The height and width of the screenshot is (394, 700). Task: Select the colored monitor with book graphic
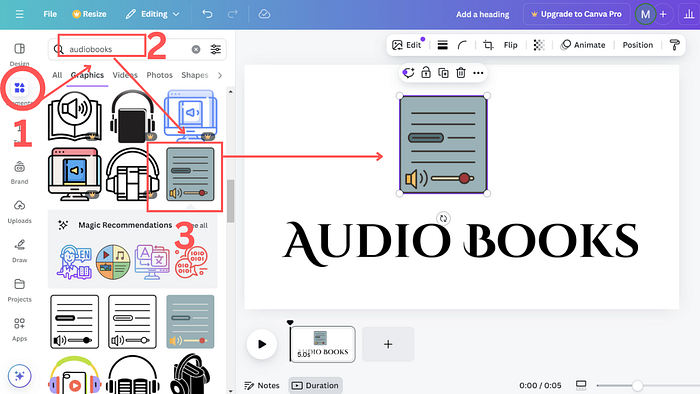pos(75,174)
